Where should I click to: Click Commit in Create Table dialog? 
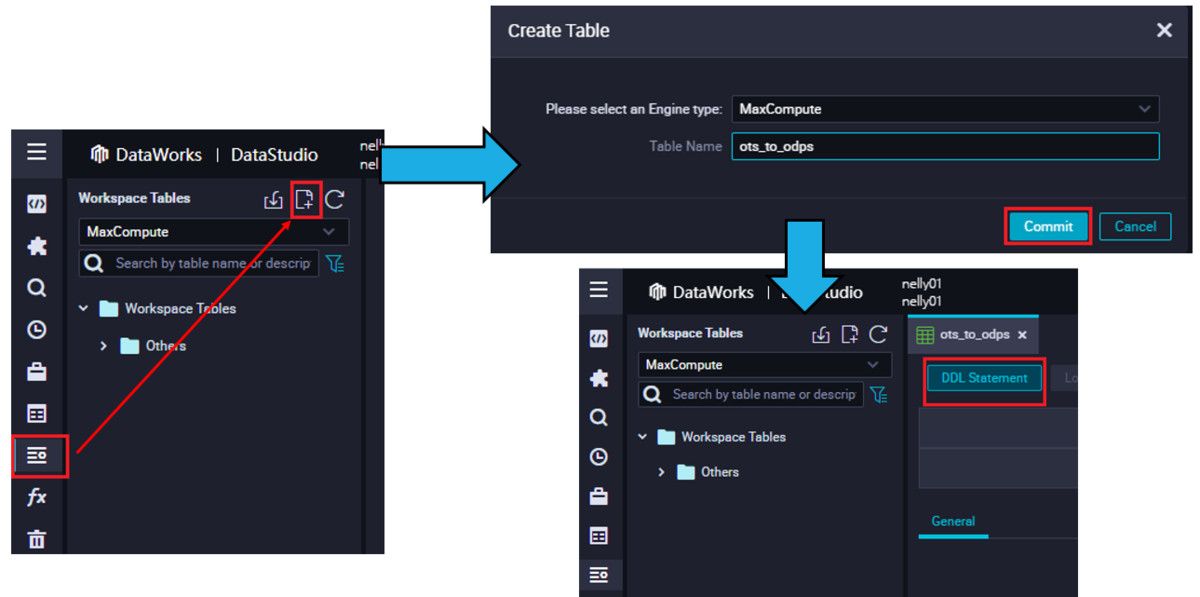1048,226
